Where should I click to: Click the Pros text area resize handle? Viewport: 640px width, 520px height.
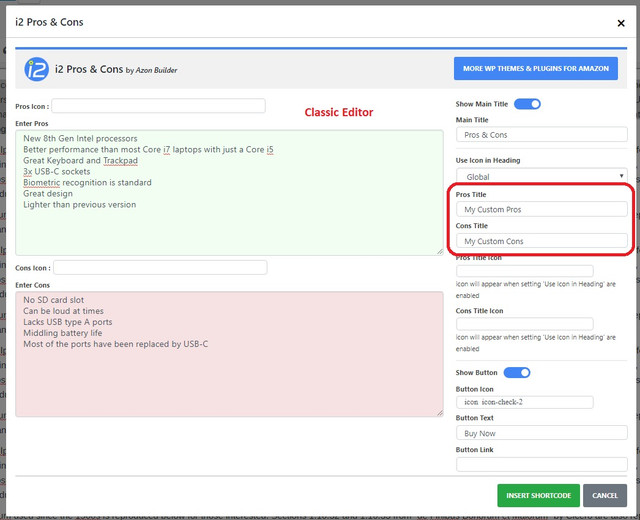pyautogui.click(x=440, y=252)
